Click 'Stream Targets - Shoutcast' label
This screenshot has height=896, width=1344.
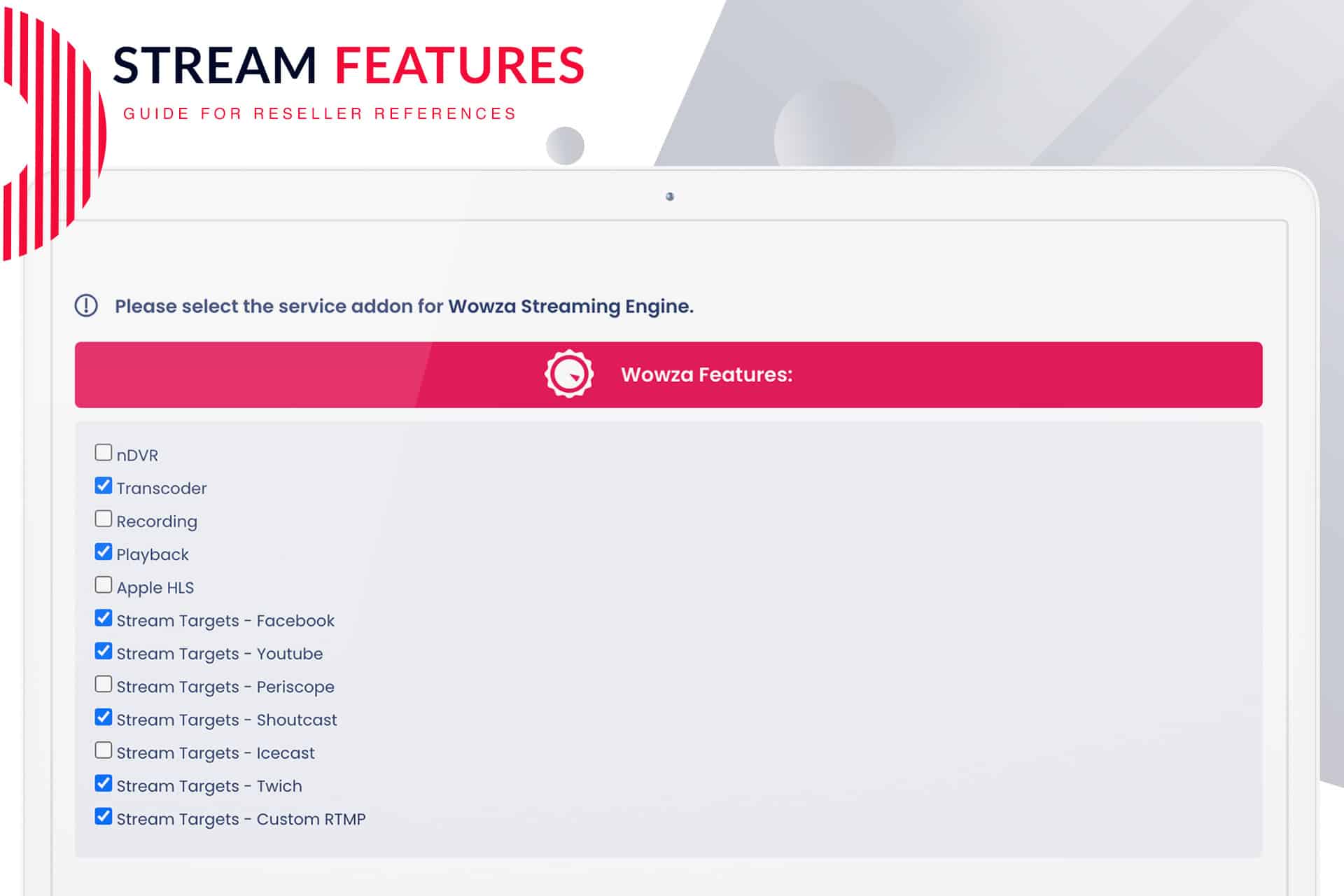click(227, 720)
